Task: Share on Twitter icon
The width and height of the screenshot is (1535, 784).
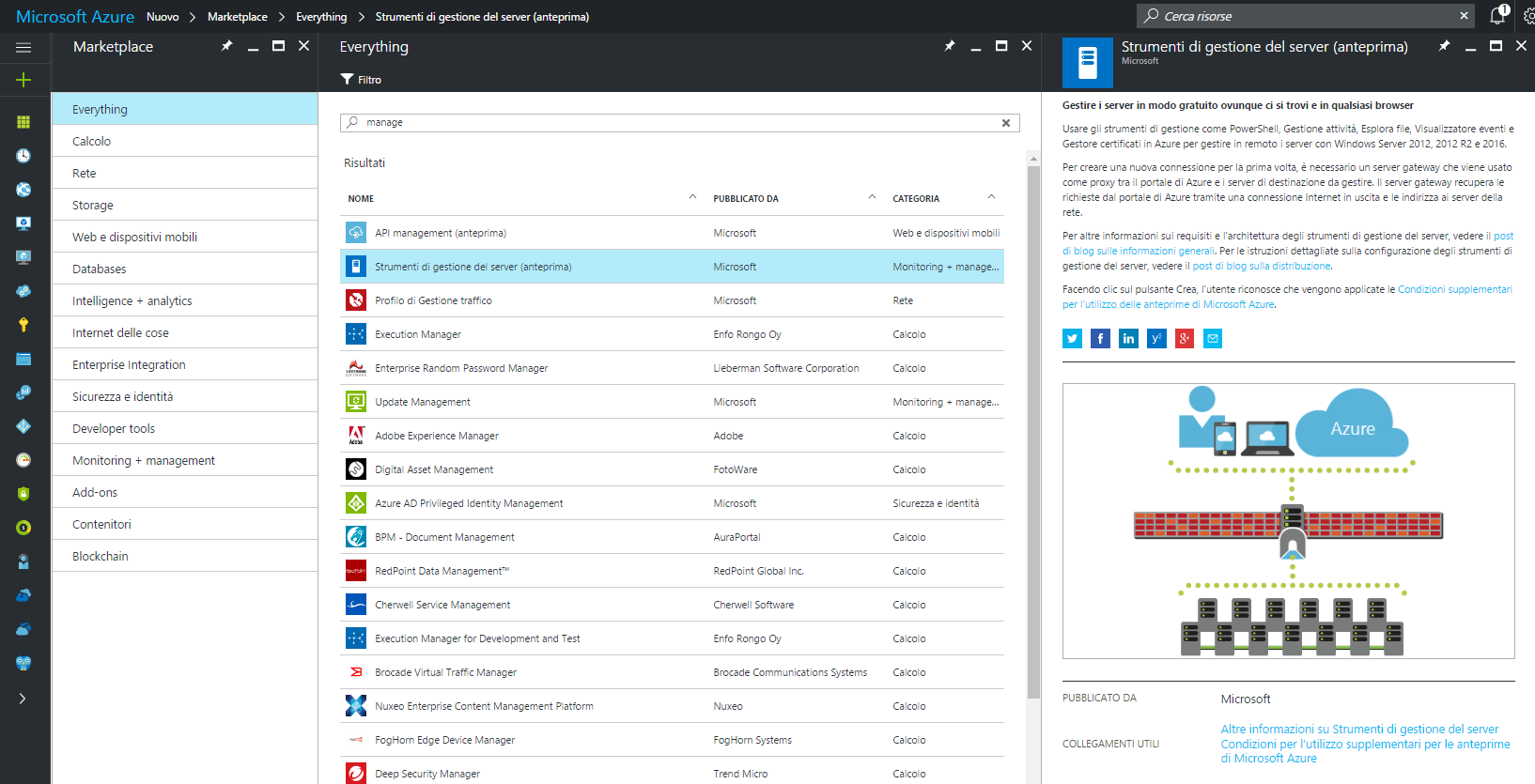Action: tap(1072, 338)
